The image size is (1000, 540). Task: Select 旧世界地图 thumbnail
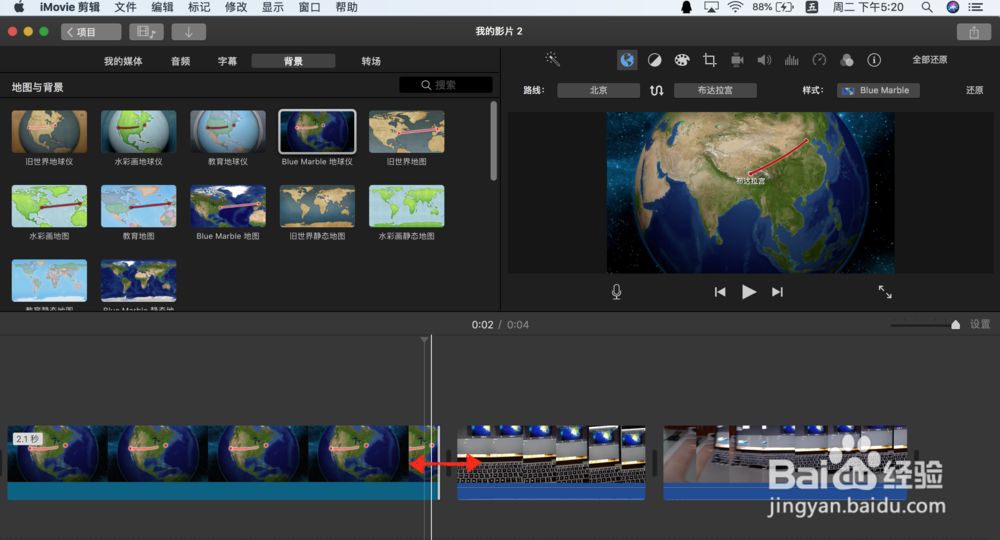click(406, 131)
